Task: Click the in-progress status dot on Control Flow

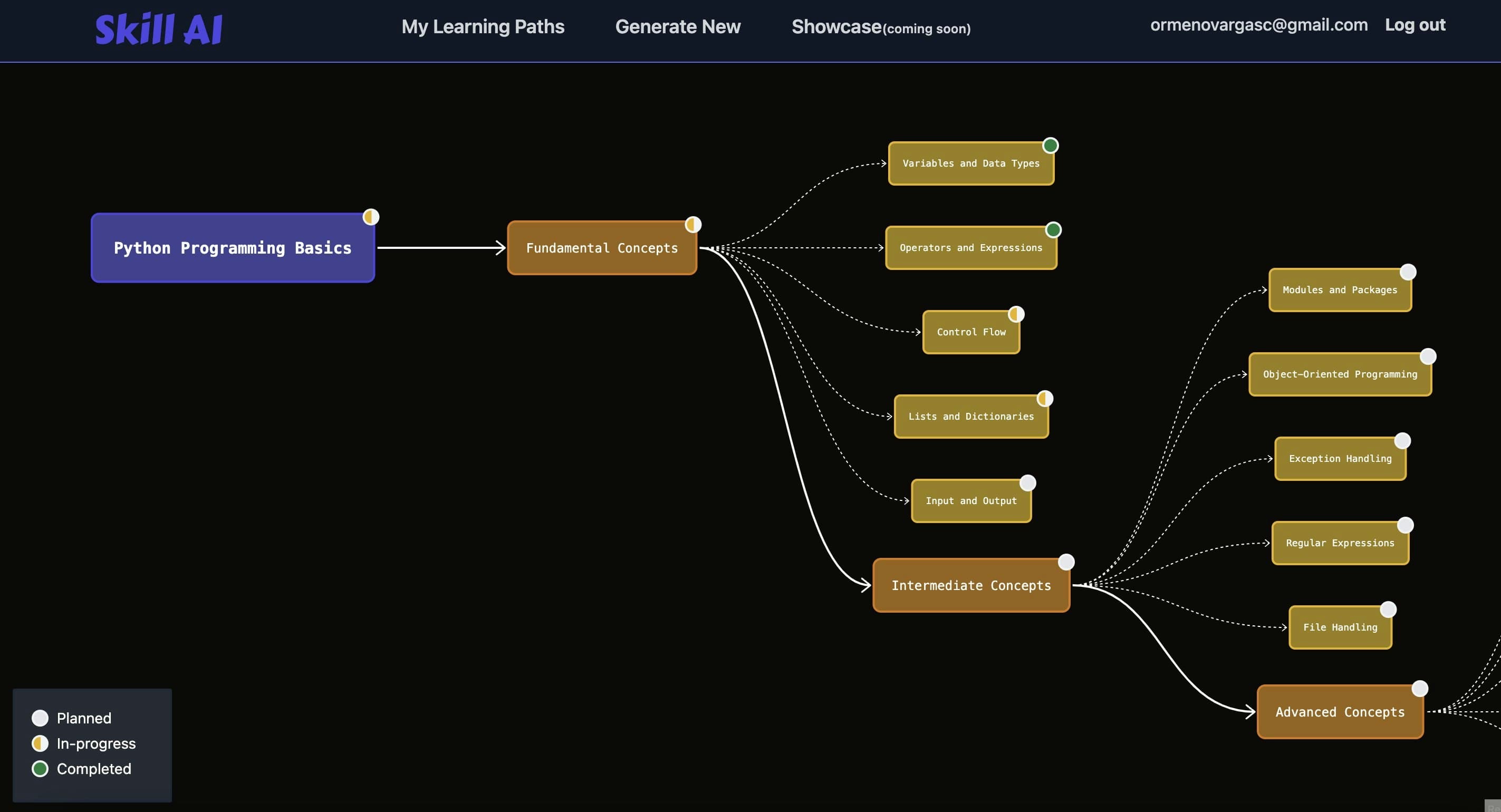Action: point(1016,314)
